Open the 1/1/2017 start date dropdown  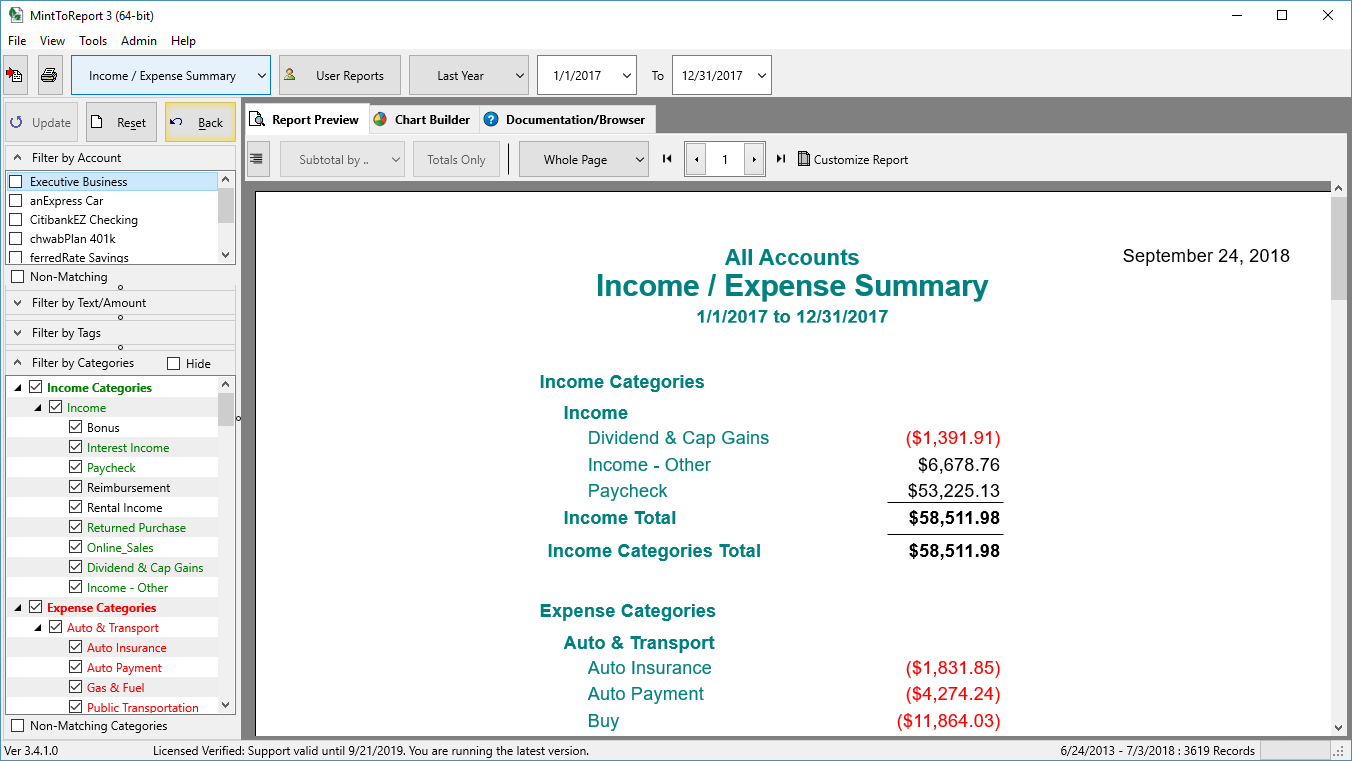click(x=587, y=75)
